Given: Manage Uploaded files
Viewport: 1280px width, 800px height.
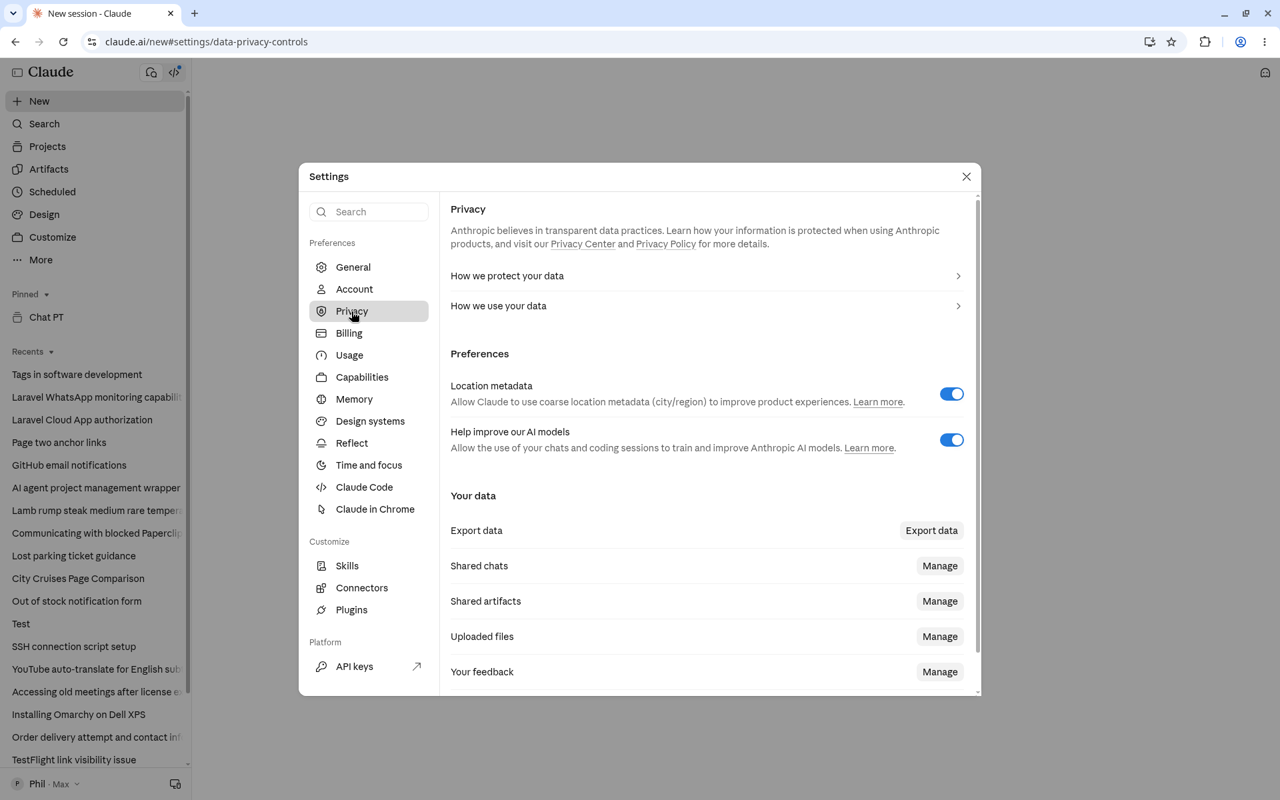Looking at the screenshot, I should [x=940, y=637].
